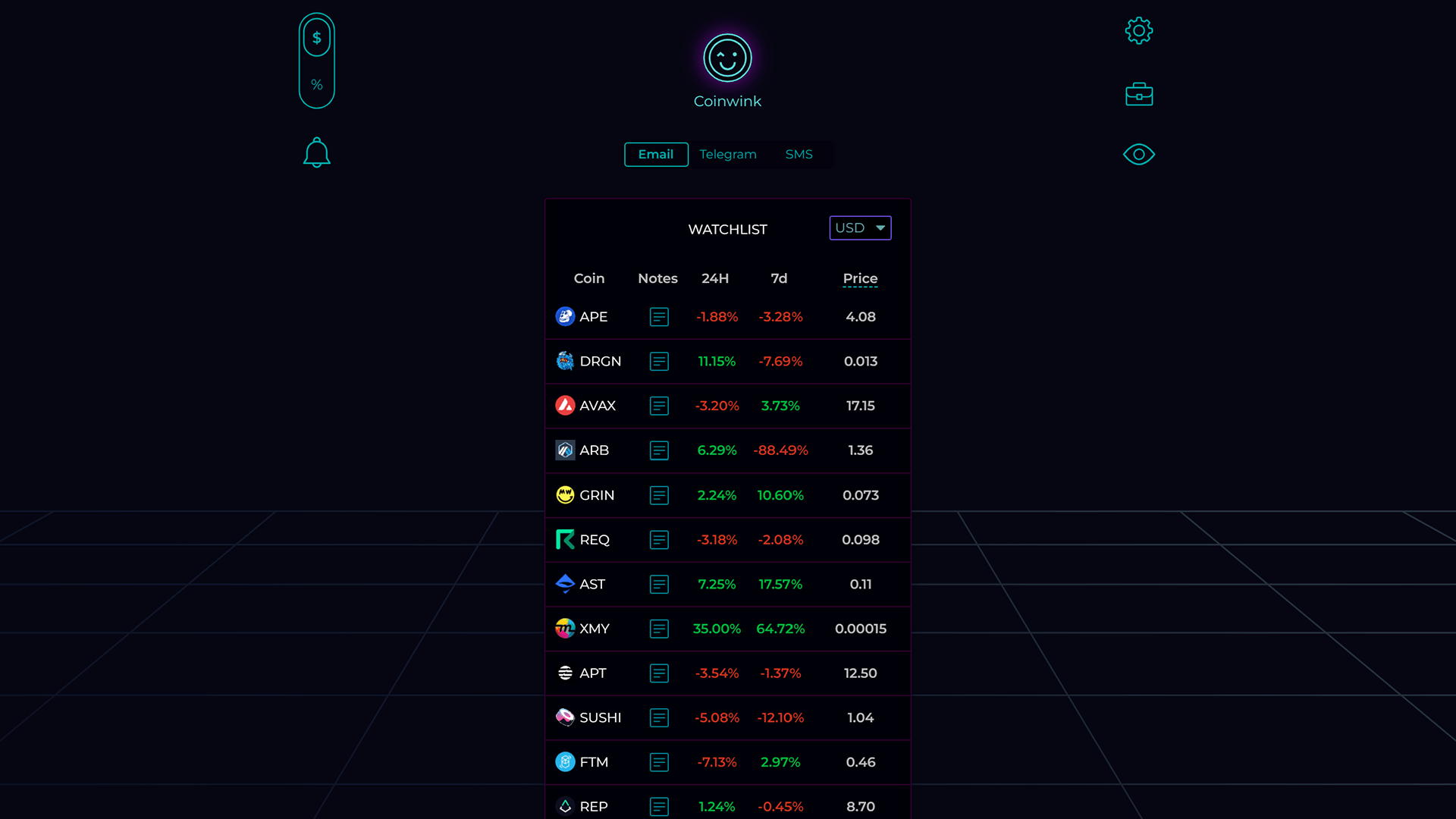Click the AVAX coin logo

click(x=564, y=406)
